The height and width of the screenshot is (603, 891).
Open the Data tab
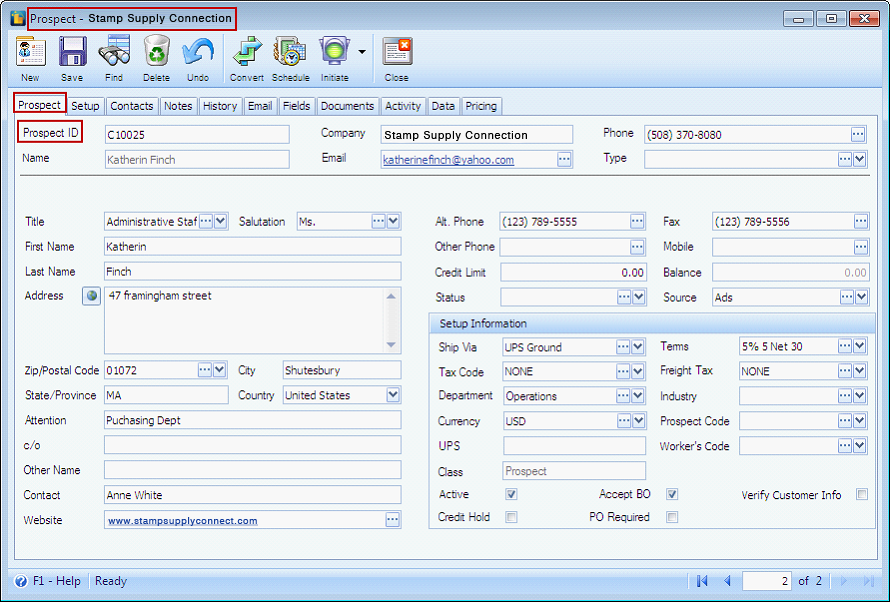[443, 106]
